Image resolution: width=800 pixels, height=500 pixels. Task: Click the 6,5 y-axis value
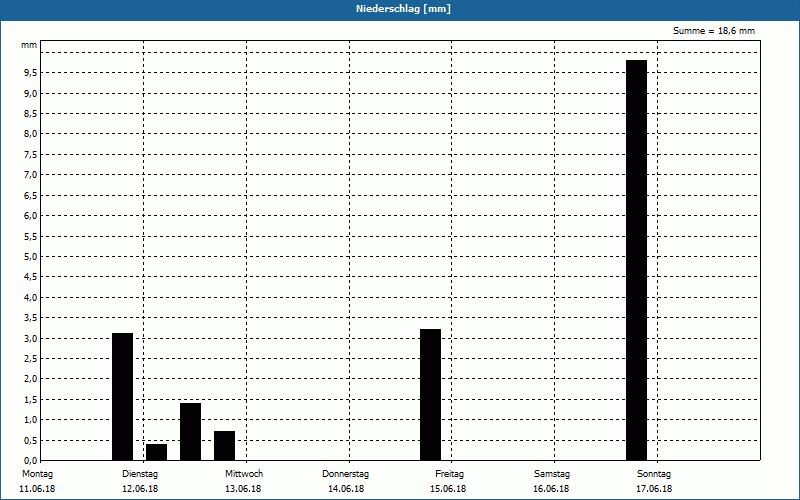(30, 195)
